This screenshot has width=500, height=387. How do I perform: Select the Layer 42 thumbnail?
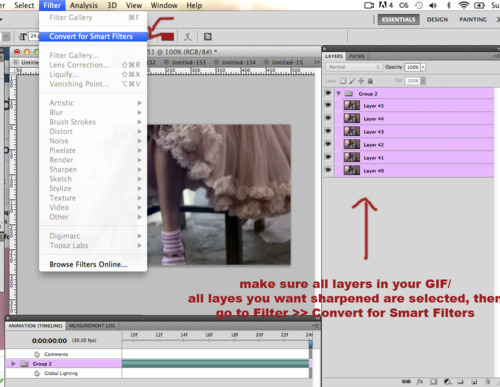click(x=352, y=144)
